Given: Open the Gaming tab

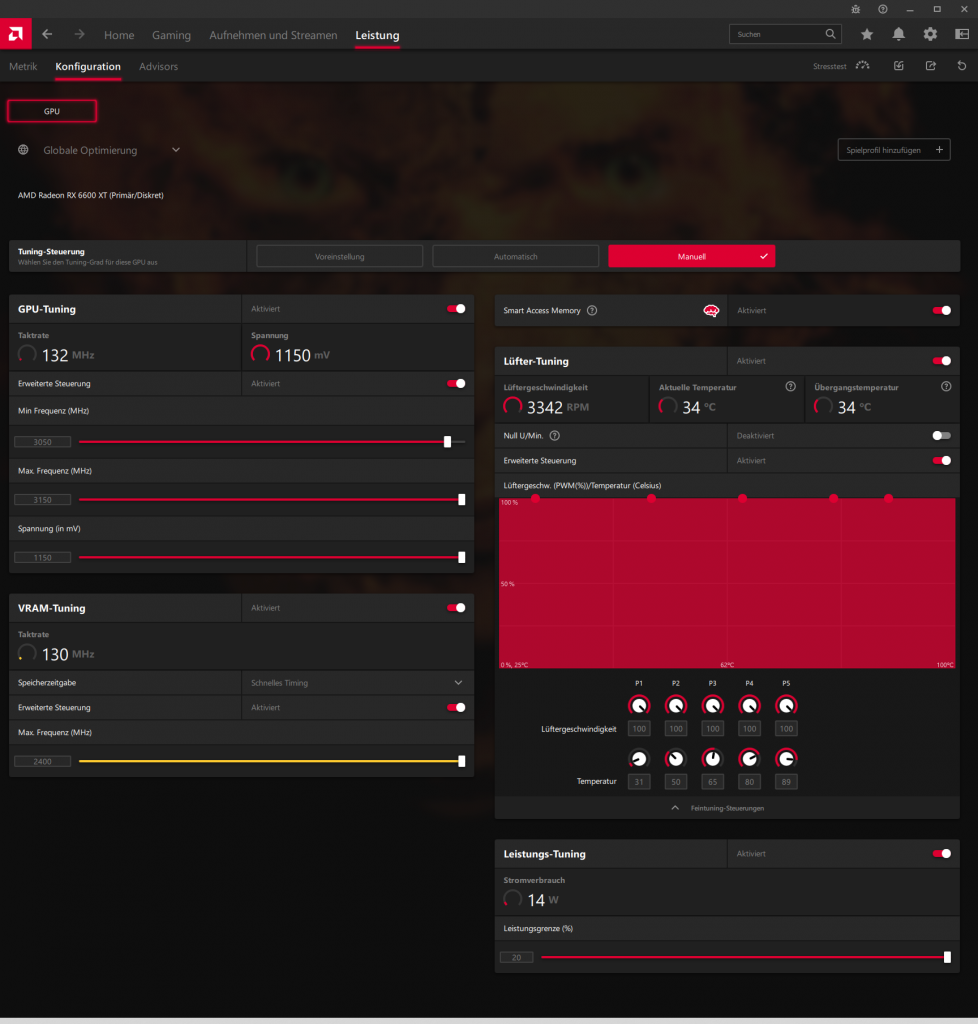Looking at the screenshot, I should pos(171,35).
